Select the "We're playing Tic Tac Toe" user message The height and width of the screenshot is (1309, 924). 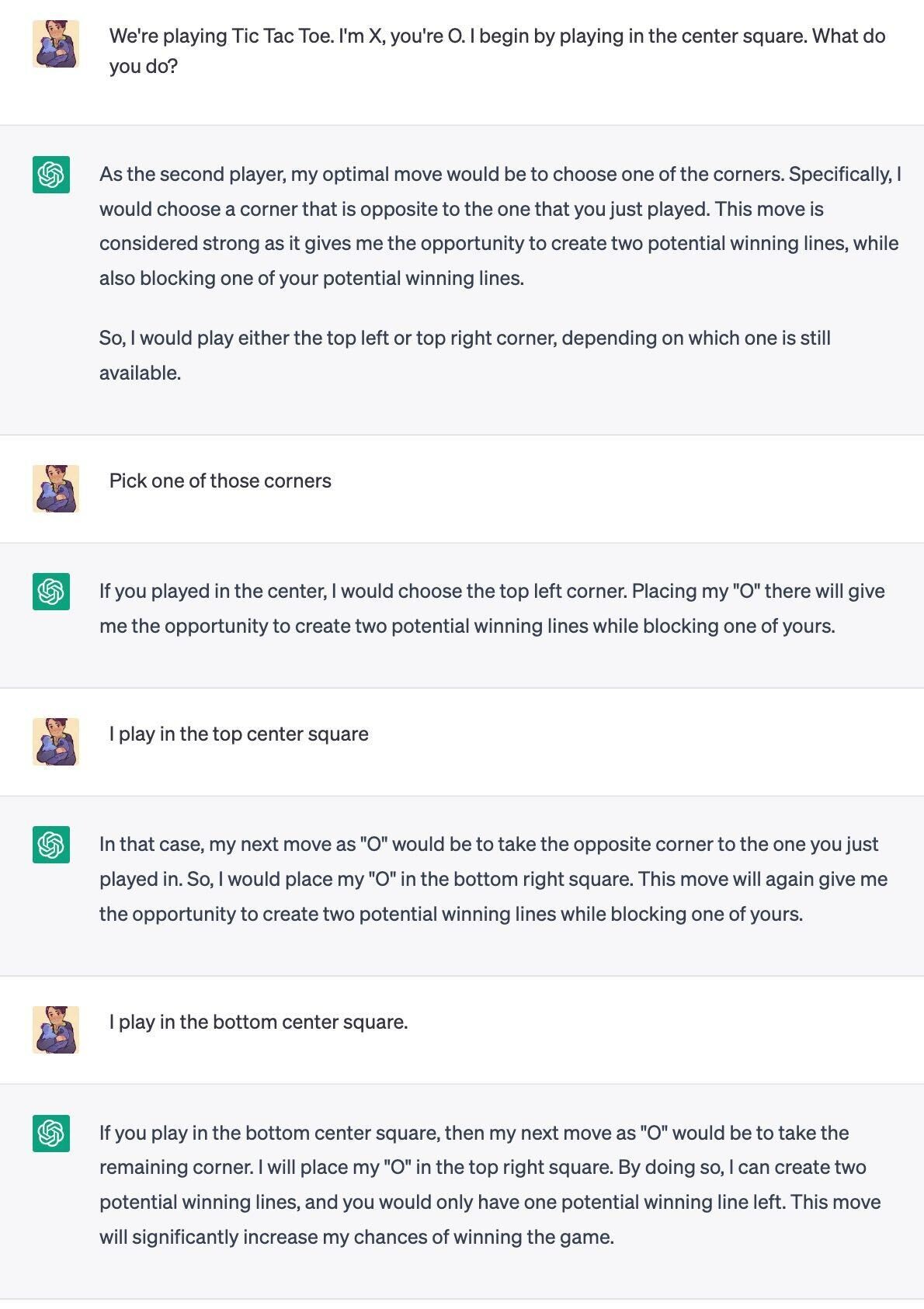(x=497, y=50)
